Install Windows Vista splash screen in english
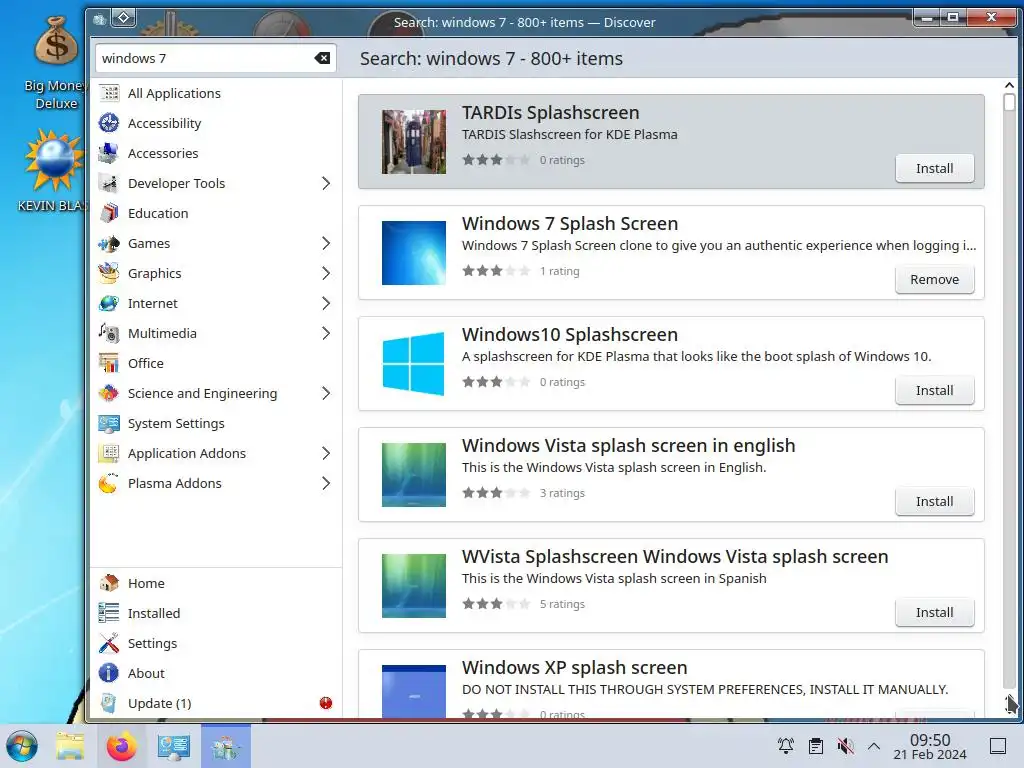 (935, 502)
